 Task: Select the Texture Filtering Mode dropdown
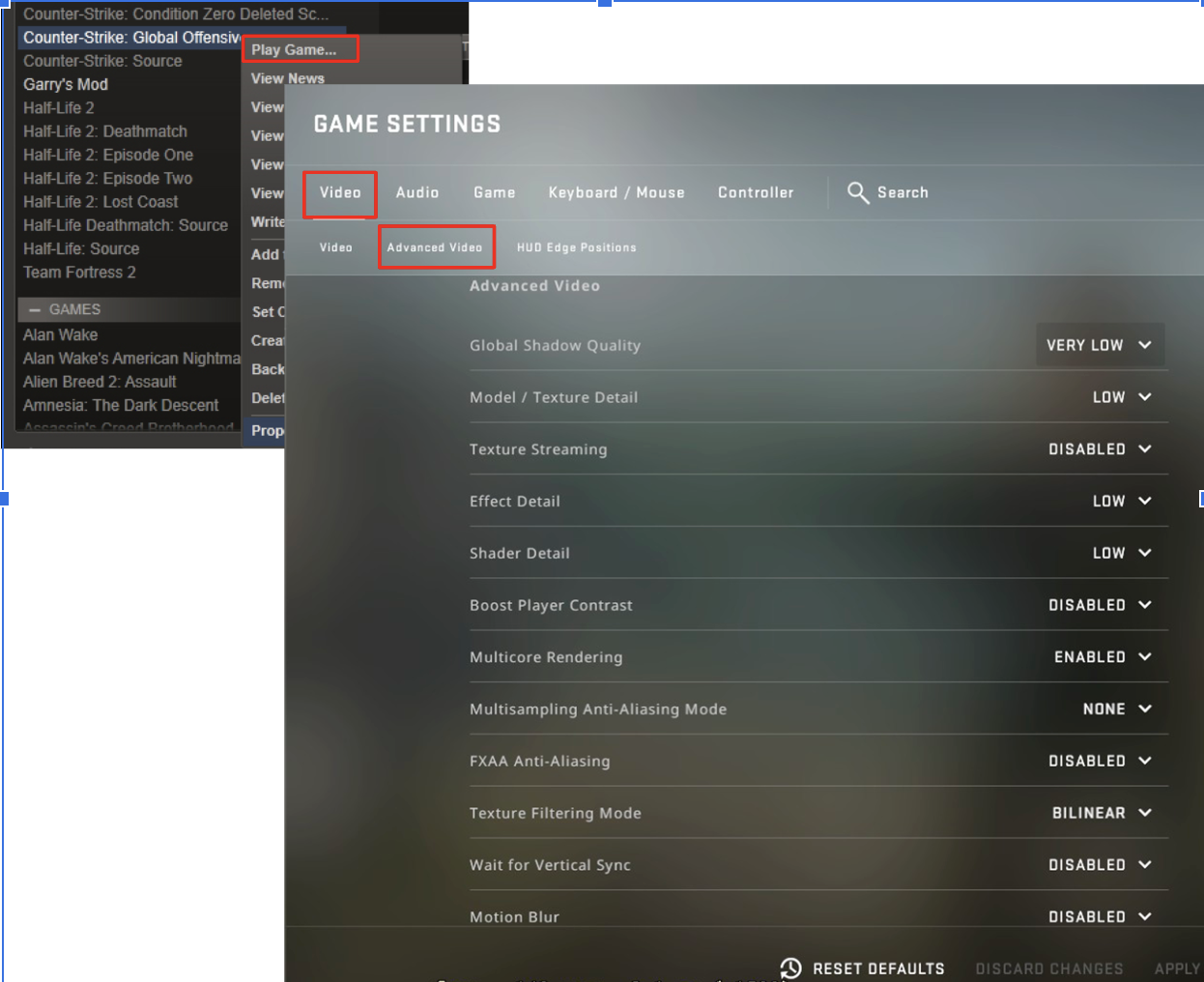(x=1102, y=814)
